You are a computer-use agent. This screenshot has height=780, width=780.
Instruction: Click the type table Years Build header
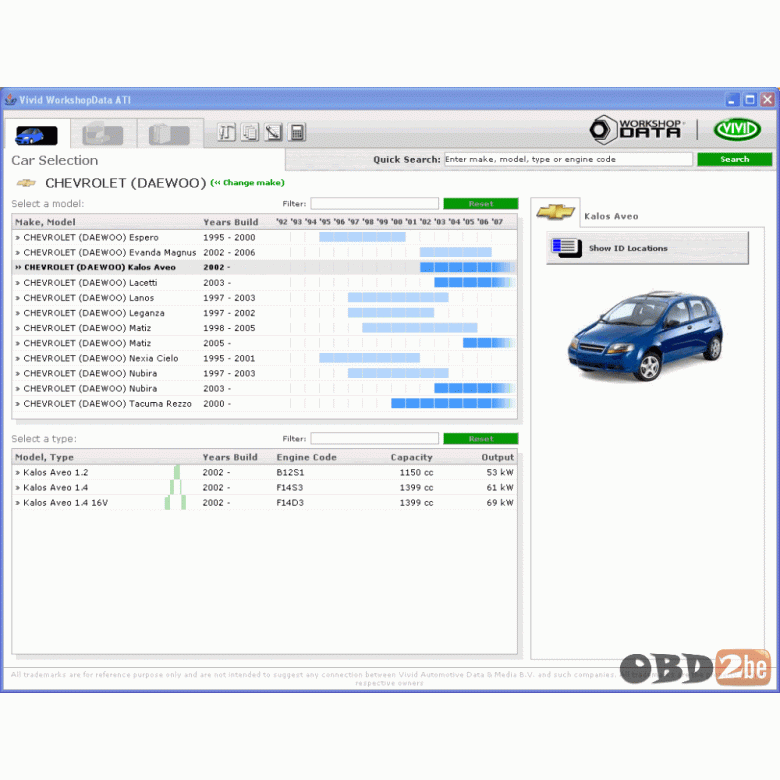(230, 457)
